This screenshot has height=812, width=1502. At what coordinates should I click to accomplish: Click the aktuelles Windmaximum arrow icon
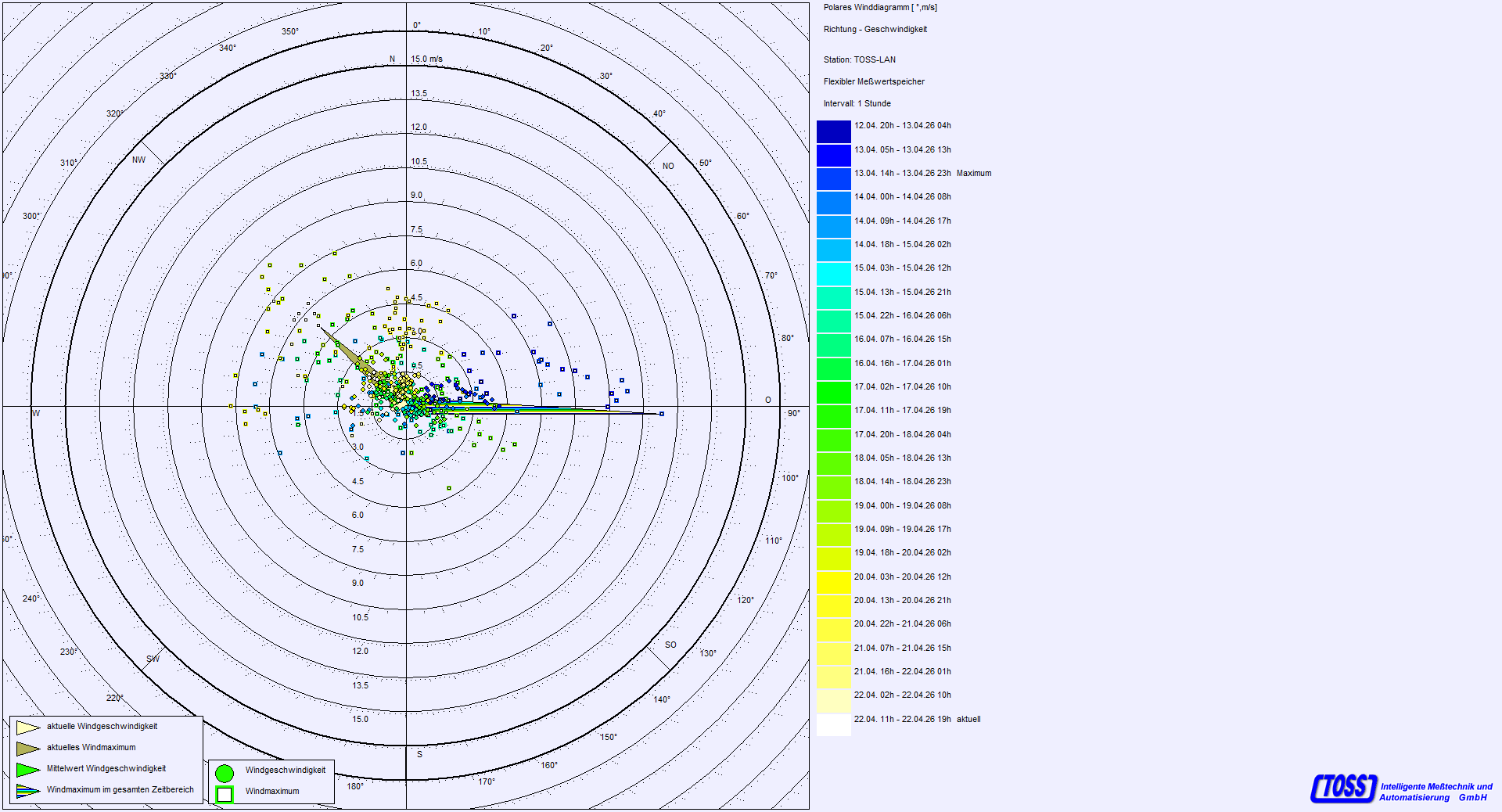[x=28, y=749]
